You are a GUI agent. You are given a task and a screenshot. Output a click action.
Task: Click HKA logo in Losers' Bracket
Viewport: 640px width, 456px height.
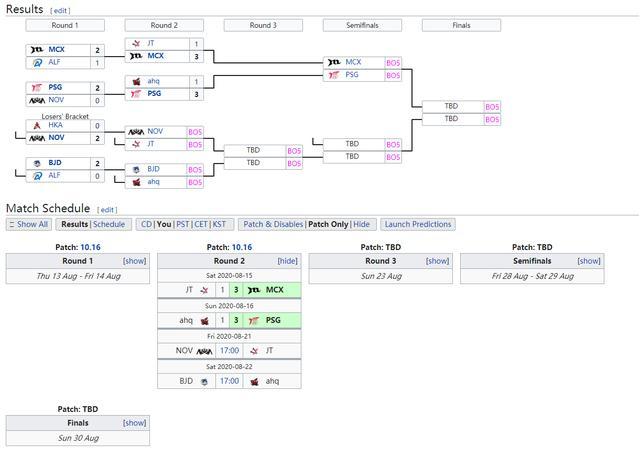[37, 125]
